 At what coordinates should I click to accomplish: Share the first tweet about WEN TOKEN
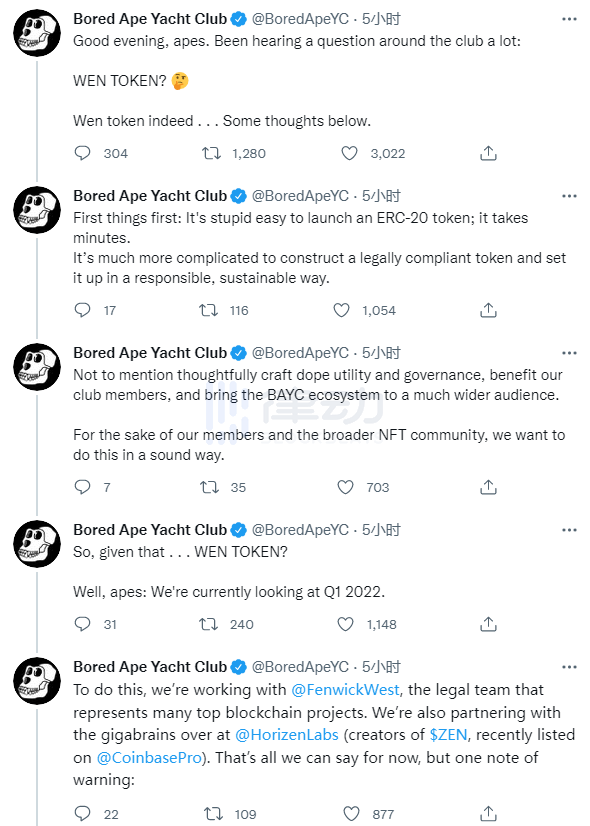click(x=488, y=153)
